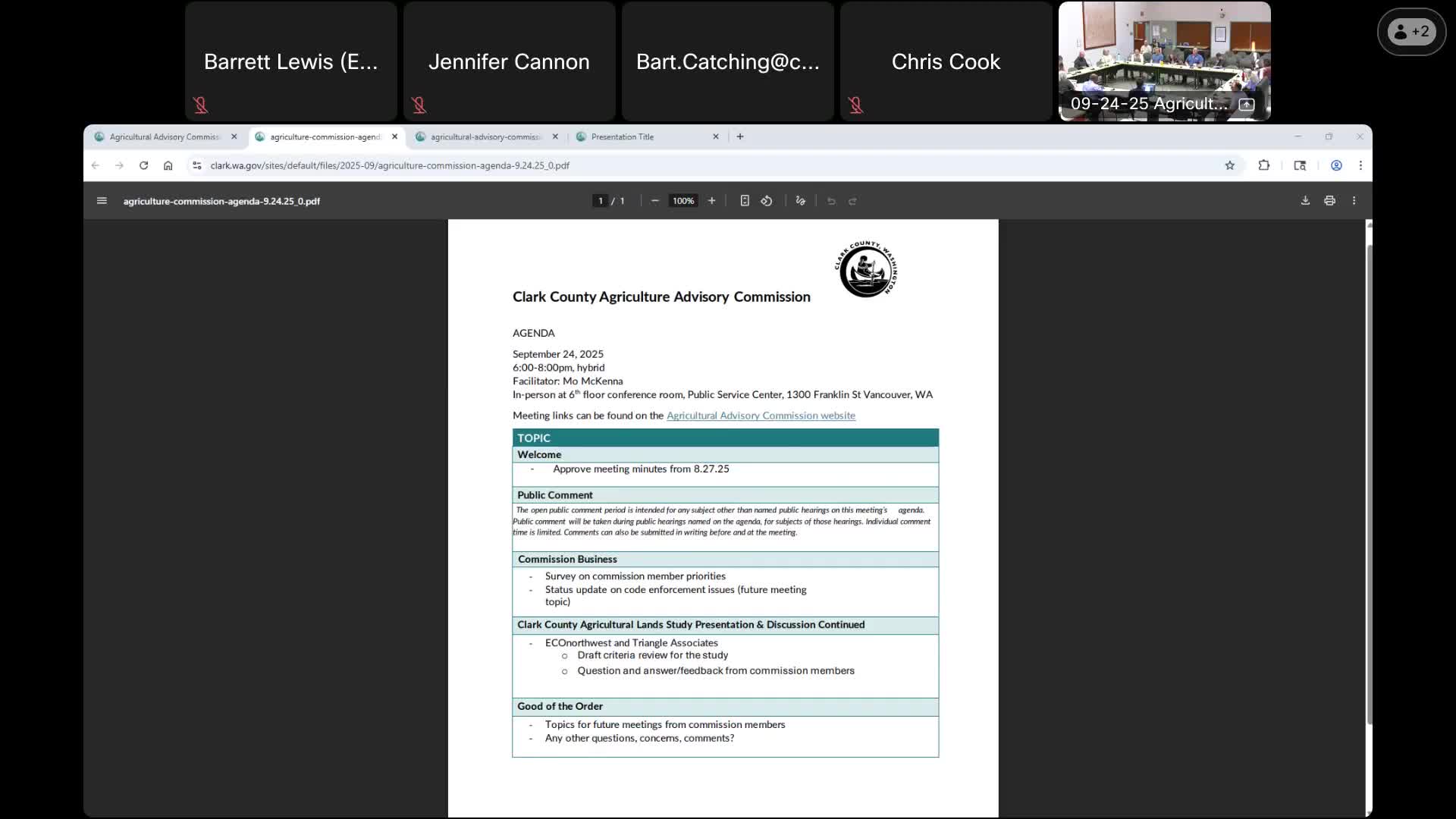
Task: Expand the +2 additional participants list
Action: 1411,32
